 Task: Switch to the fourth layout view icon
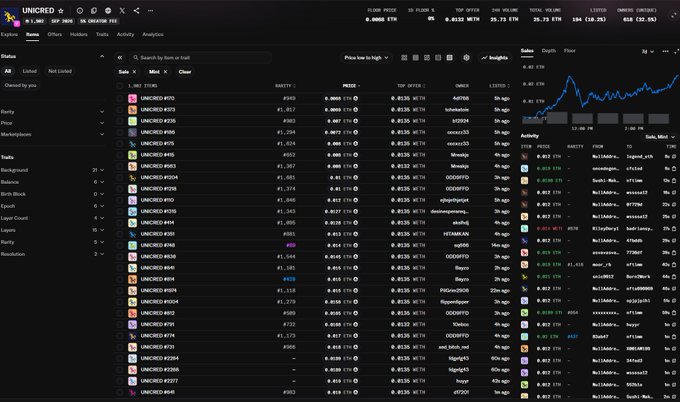point(438,58)
